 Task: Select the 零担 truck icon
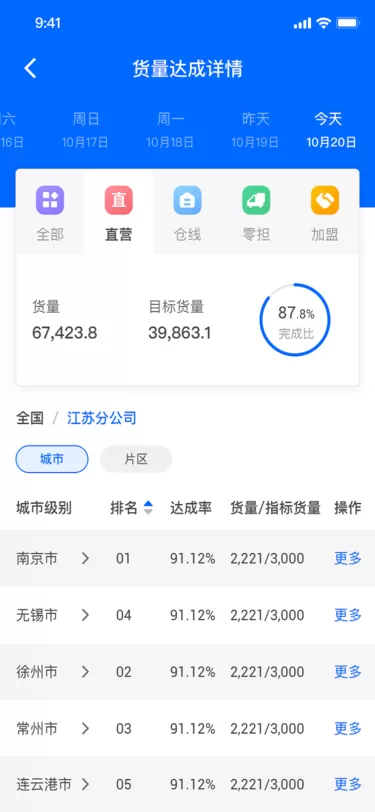[256, 200]
